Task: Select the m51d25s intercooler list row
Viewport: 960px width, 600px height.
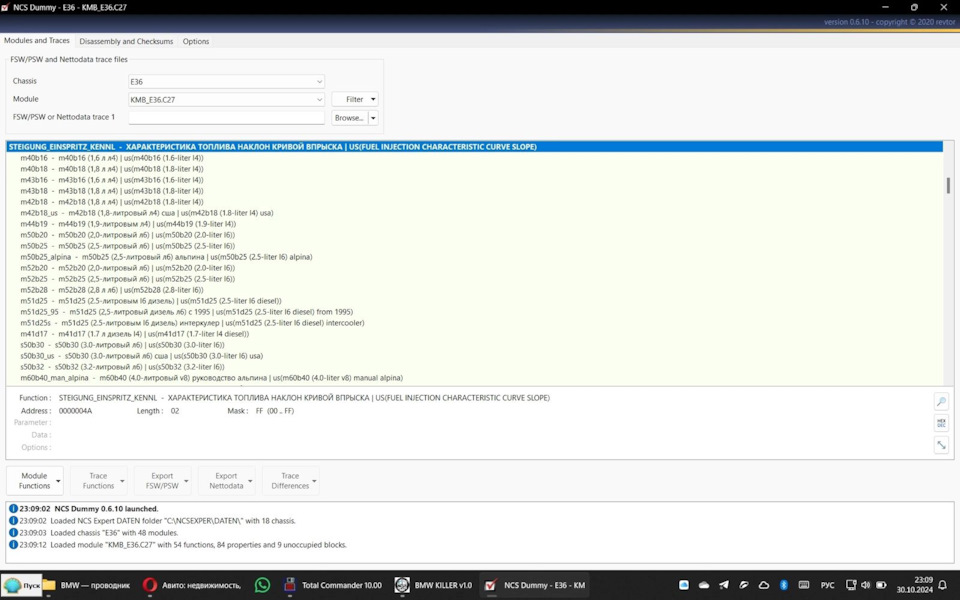Action: tap(474, 323)
